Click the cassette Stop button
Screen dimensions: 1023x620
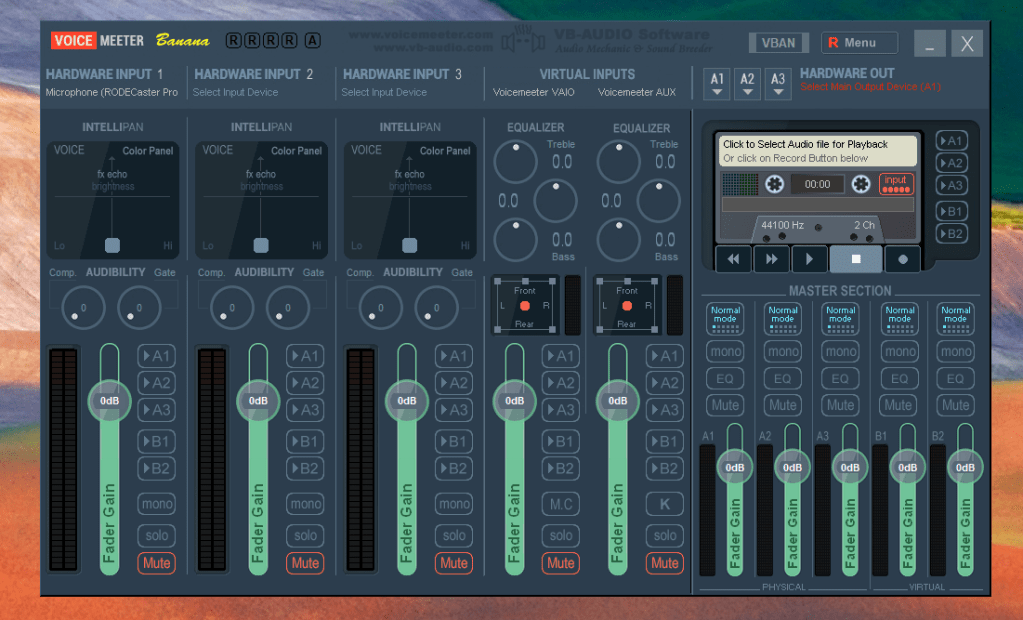[856, 259]
